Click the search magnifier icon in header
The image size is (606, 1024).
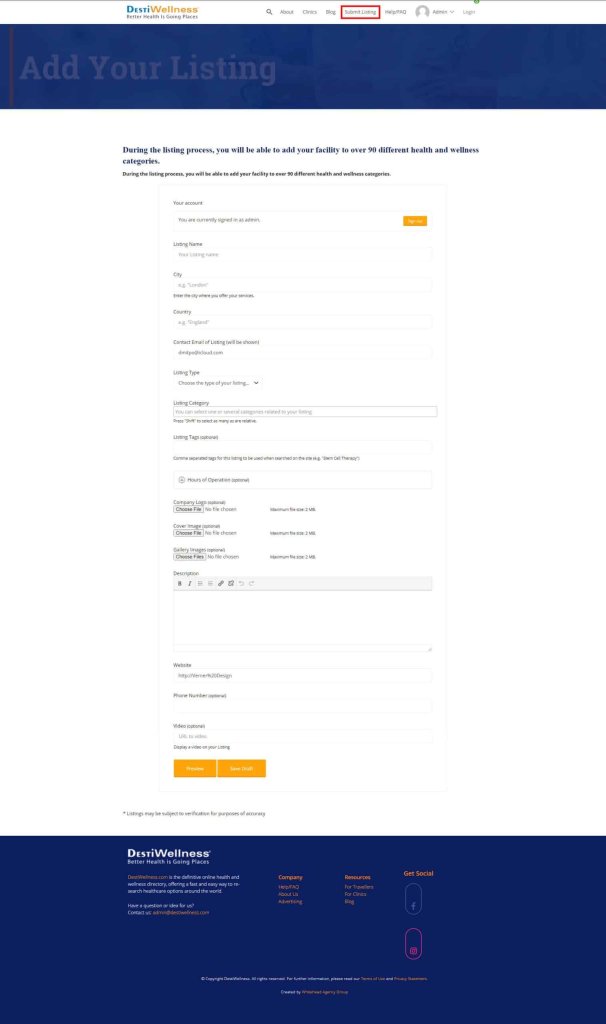(269, 12)
